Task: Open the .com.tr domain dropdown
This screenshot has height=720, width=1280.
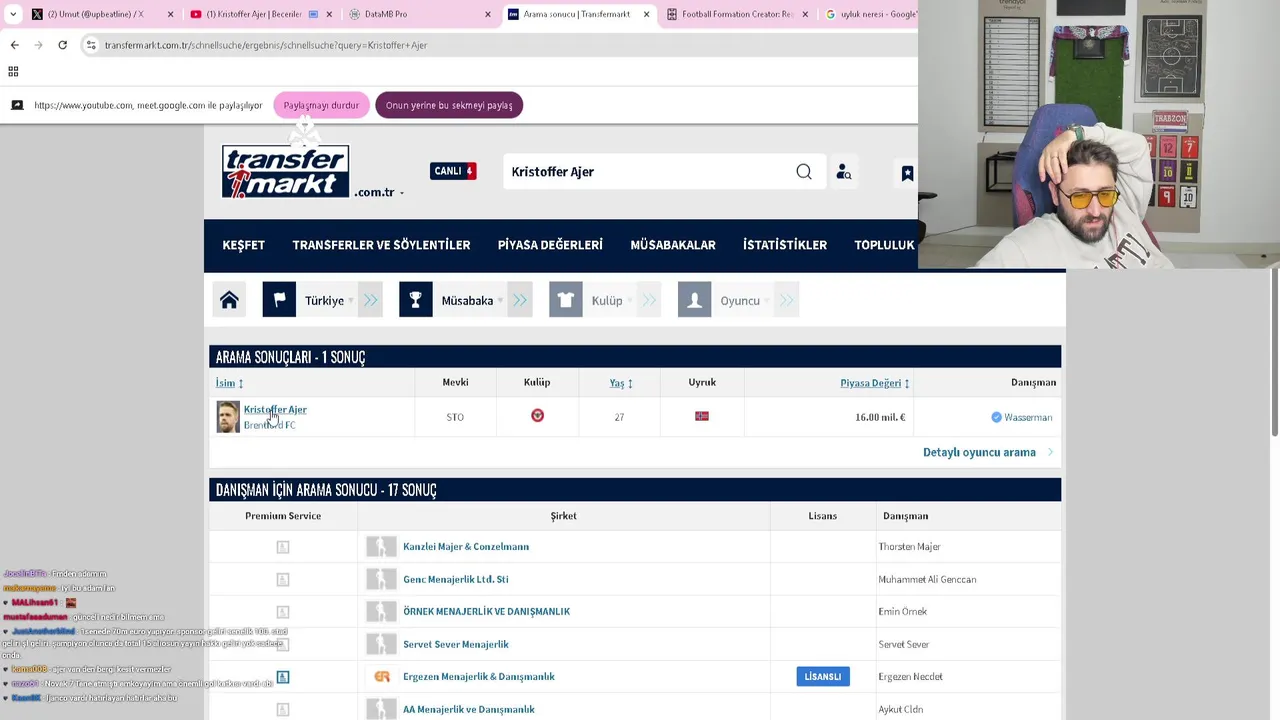Action: pos(380,192)
